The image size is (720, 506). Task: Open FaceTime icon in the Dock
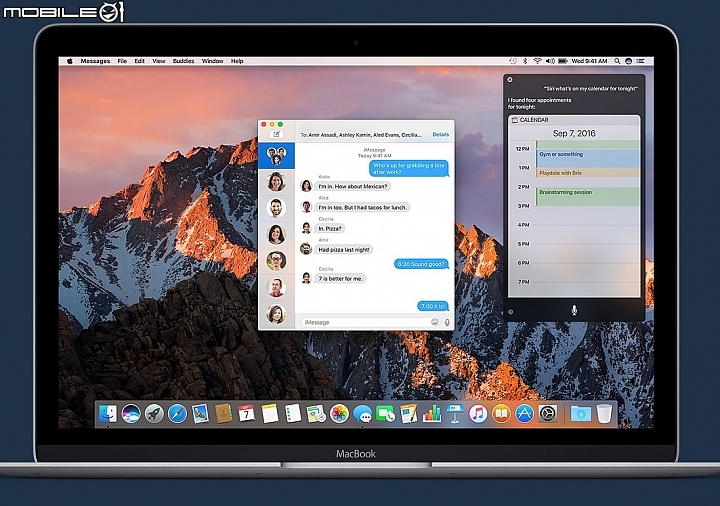[x=385, y=414]
